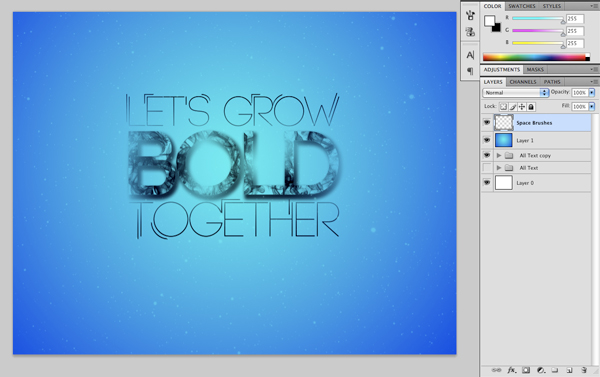
Task: Click folder icon of All Text copy group
Action: (x=509, y=155)
